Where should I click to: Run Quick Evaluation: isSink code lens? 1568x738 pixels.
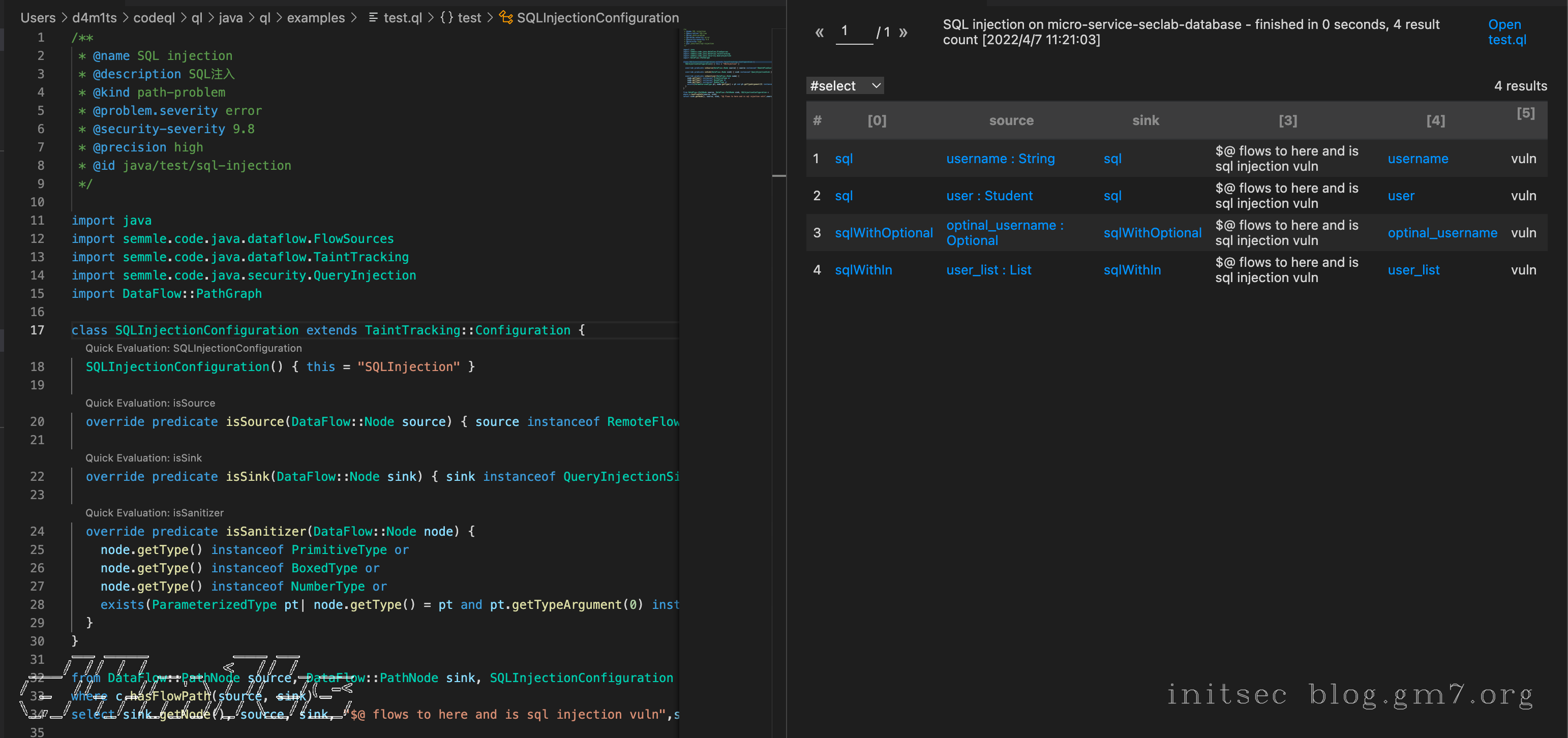[143, 457]
